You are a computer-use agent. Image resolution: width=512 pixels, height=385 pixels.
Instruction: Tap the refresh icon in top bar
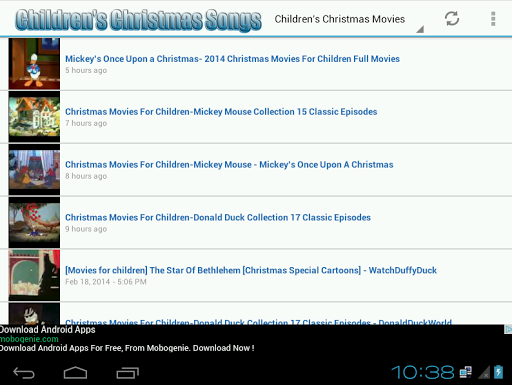pyautogui.click(x=452, y=18)
